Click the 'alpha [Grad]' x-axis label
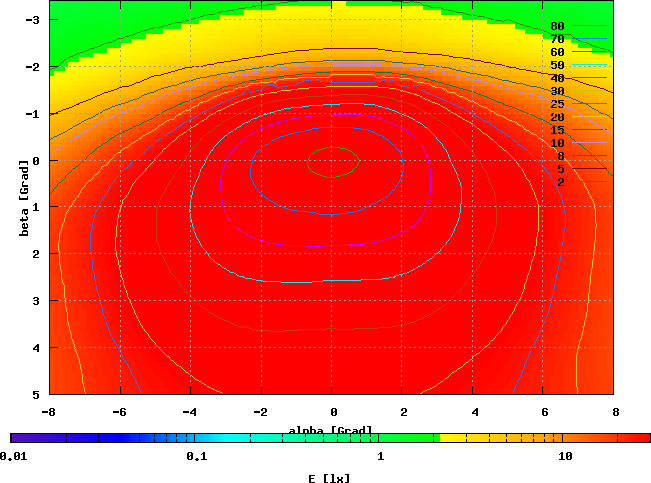The height and width of the screenshot is (483, 651). pos(330,430)
